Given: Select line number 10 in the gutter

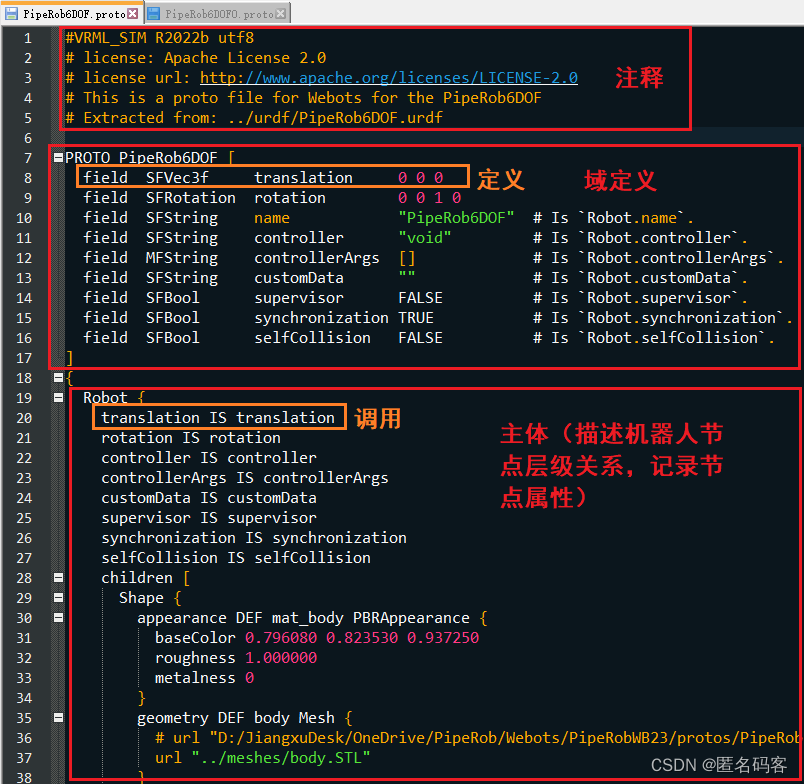Looking at the screenshot, I should click(x=22, y=217).
